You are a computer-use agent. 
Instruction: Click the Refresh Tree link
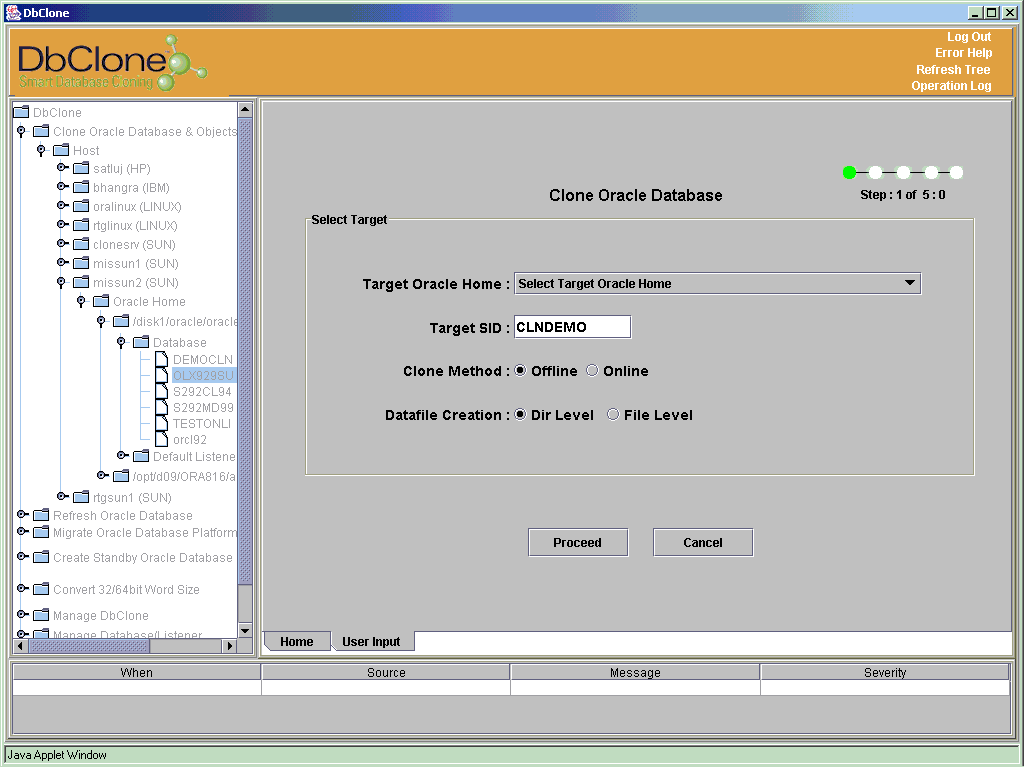(x=953, y=69)
